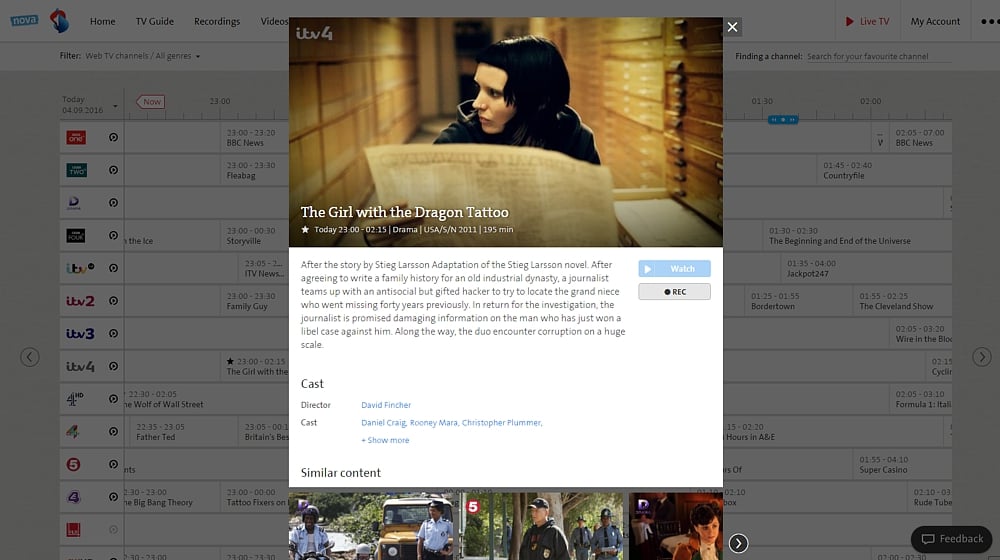
Task: Open Bordertown programme entry
Action: point(798,301)
